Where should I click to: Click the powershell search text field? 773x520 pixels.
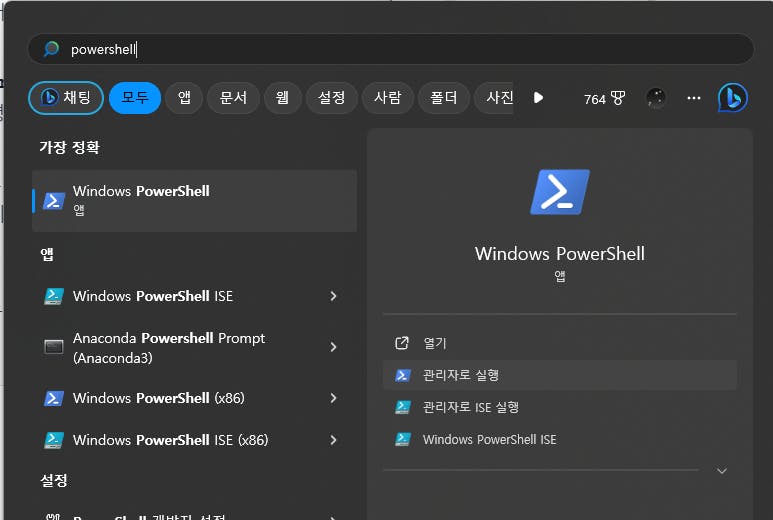pos(390,49)
